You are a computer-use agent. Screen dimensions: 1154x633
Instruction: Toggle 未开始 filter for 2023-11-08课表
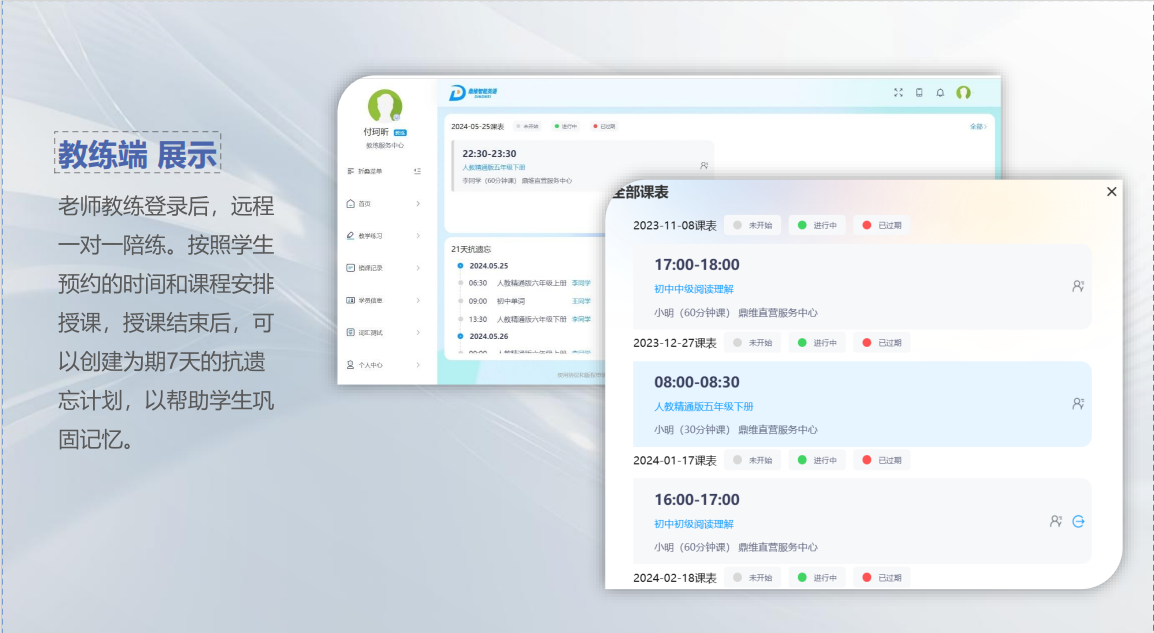pyautogui.click(x=752, y=225)
